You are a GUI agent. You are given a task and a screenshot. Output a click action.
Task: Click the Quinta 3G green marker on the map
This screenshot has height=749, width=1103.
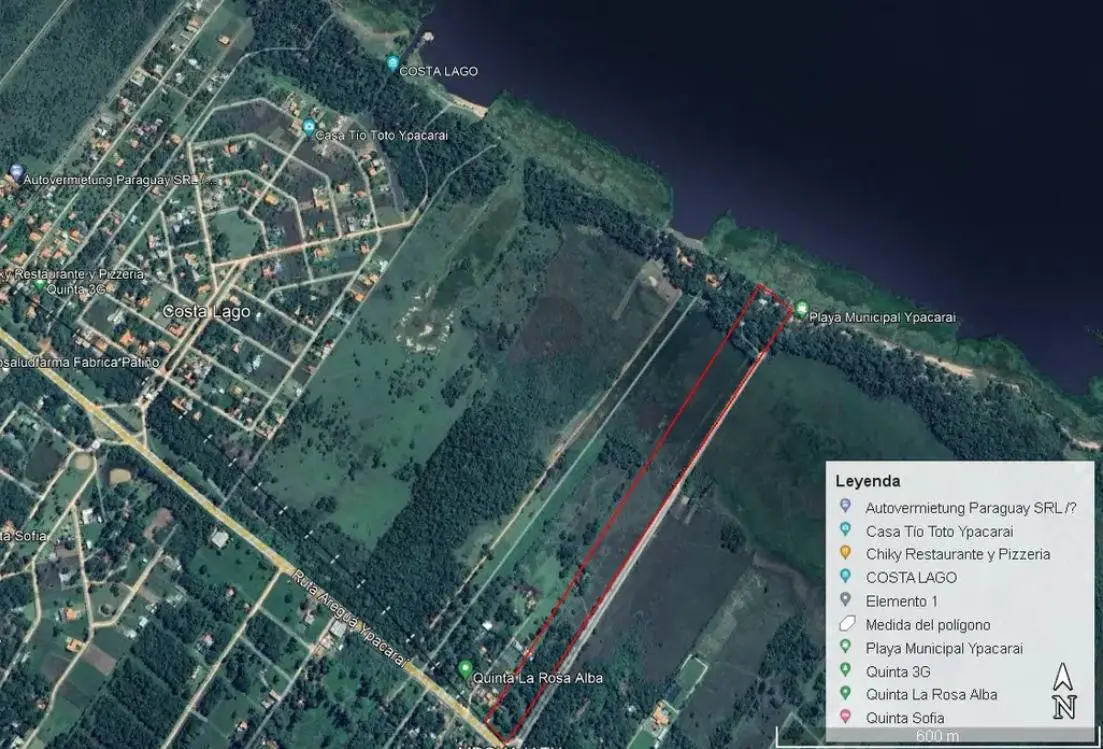[39, 285]
